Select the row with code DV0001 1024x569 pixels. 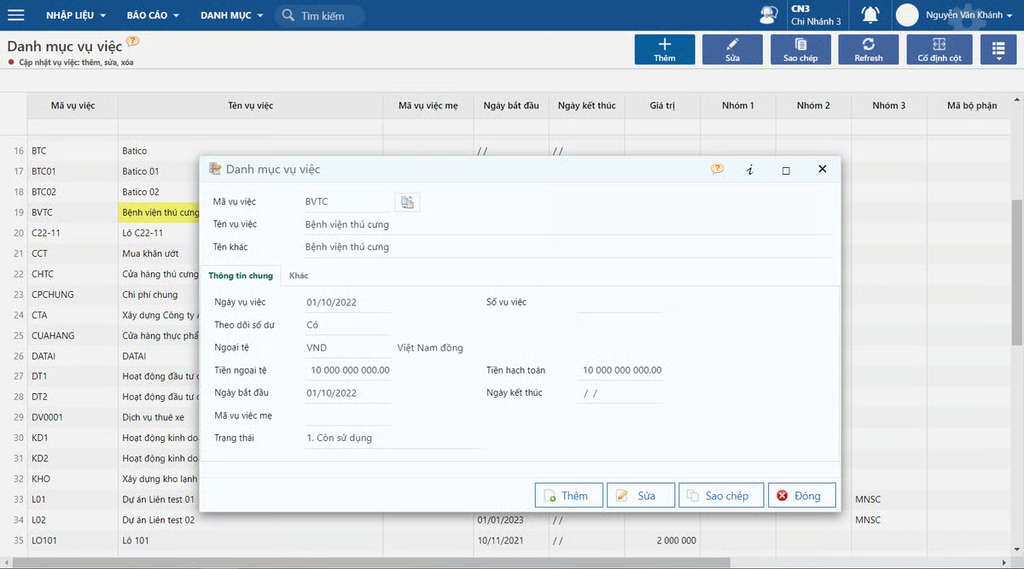[x=47, y=417]
